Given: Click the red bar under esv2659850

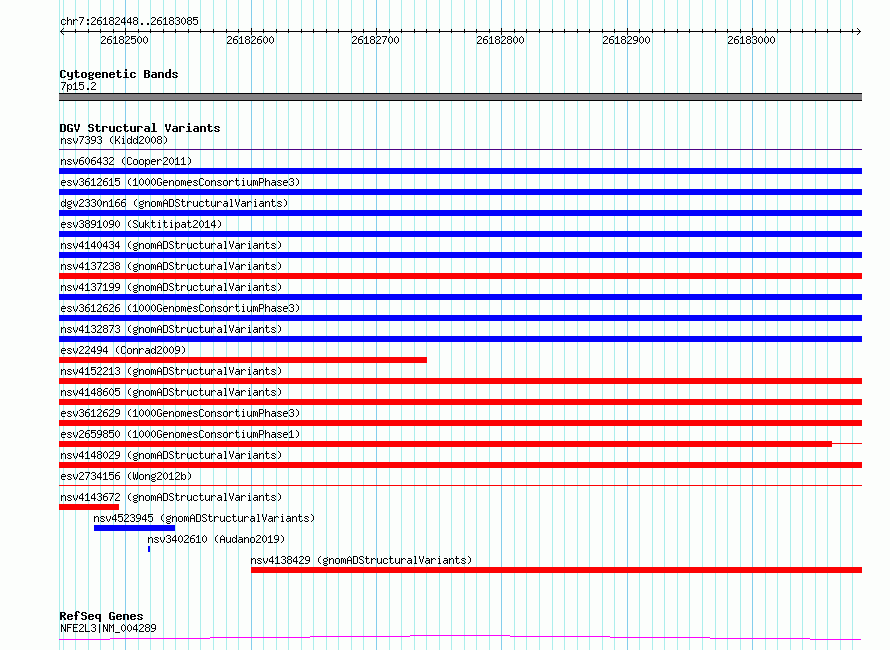Looking at the screenshot, I should point(446,444).
